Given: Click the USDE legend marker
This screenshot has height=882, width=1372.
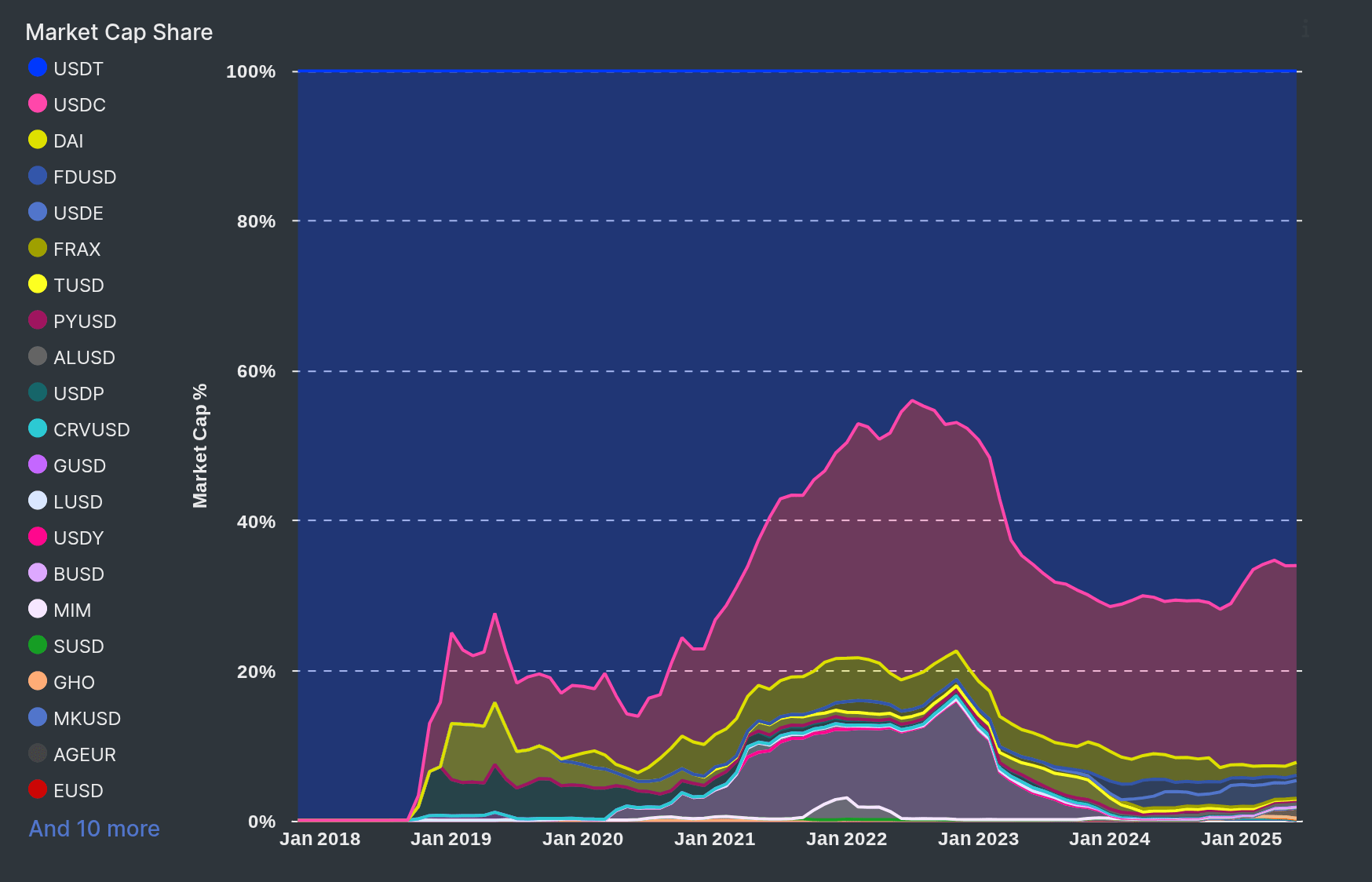Looking at the screenshot, I should tap(38, 213).
